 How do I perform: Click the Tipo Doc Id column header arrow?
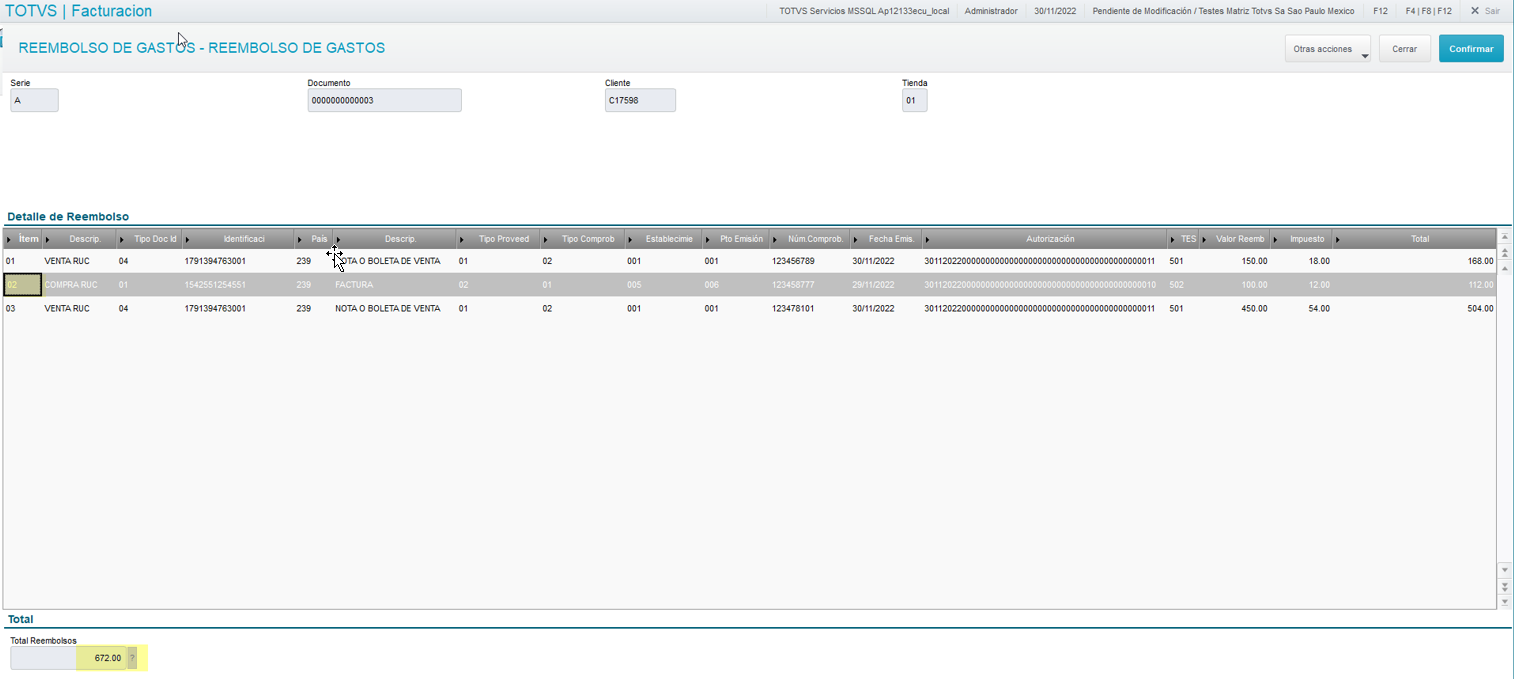123,239
